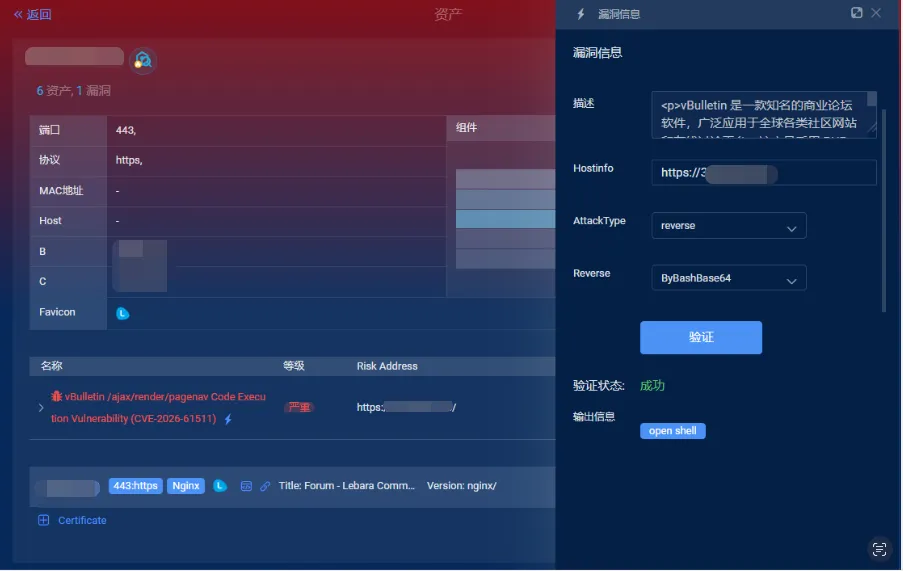903x571 pixels.
Task: Select the 名称 column header
Action: [52, 366]
